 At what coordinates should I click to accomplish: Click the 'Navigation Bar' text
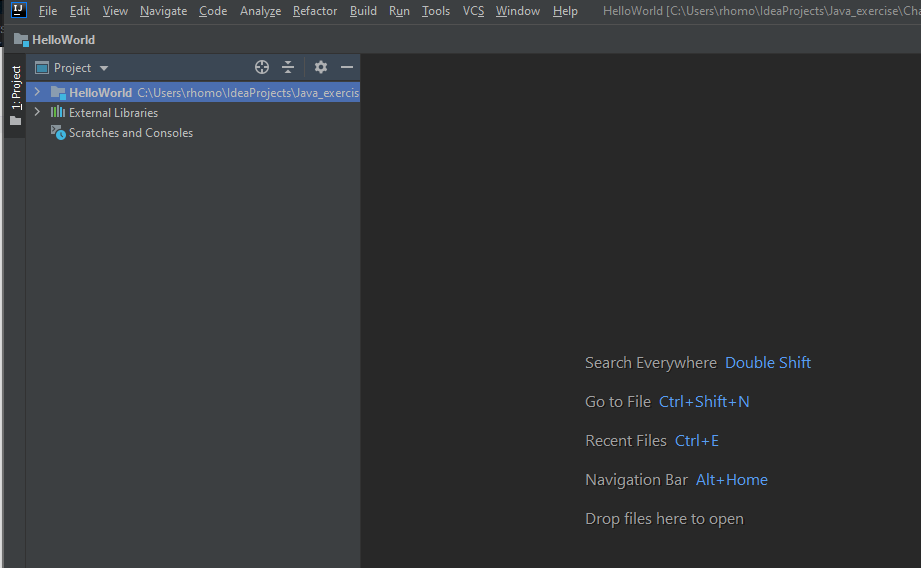(x=636, y=480)
